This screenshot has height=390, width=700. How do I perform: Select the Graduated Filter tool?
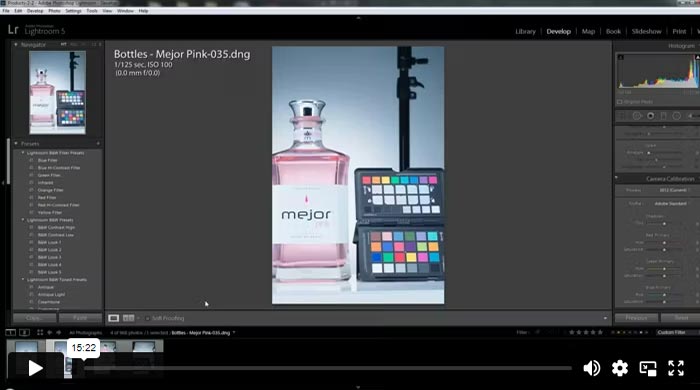tap(664, 116)
